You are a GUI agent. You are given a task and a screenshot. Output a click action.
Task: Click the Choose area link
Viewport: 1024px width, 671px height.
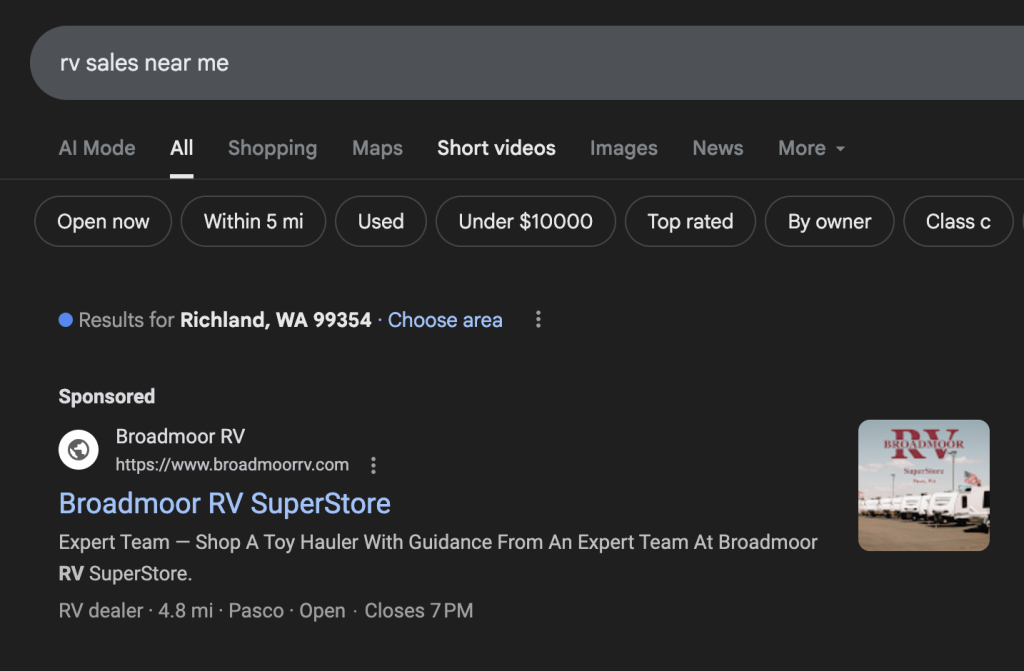[445, 320]
